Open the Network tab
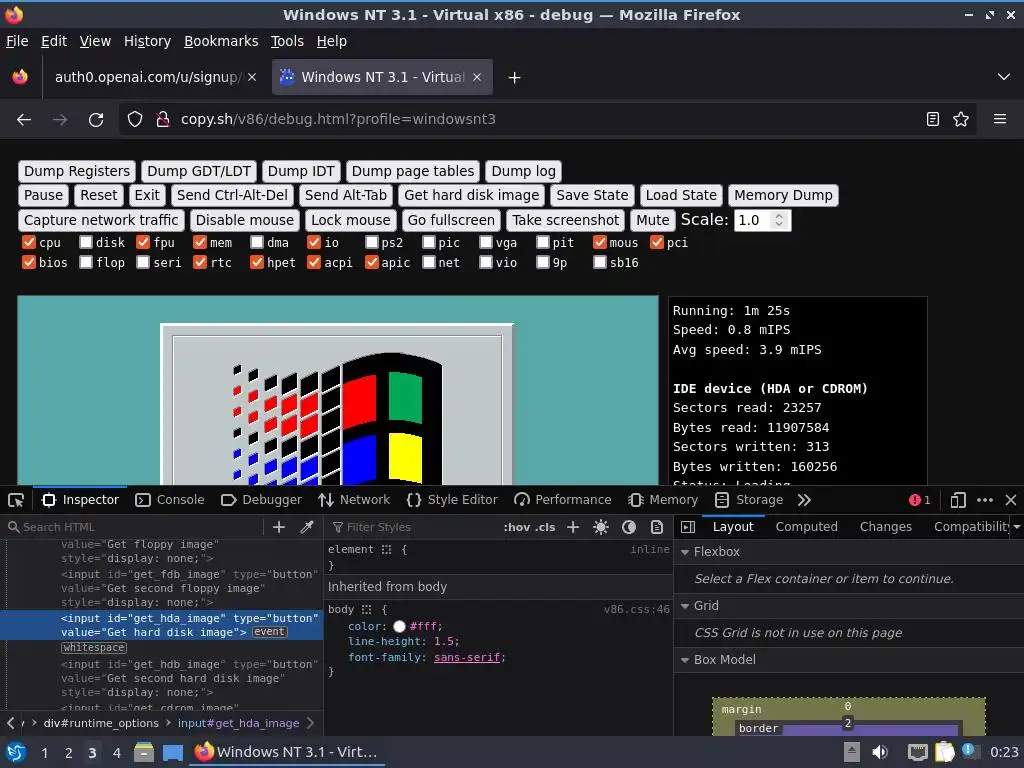 click(354, 500)
